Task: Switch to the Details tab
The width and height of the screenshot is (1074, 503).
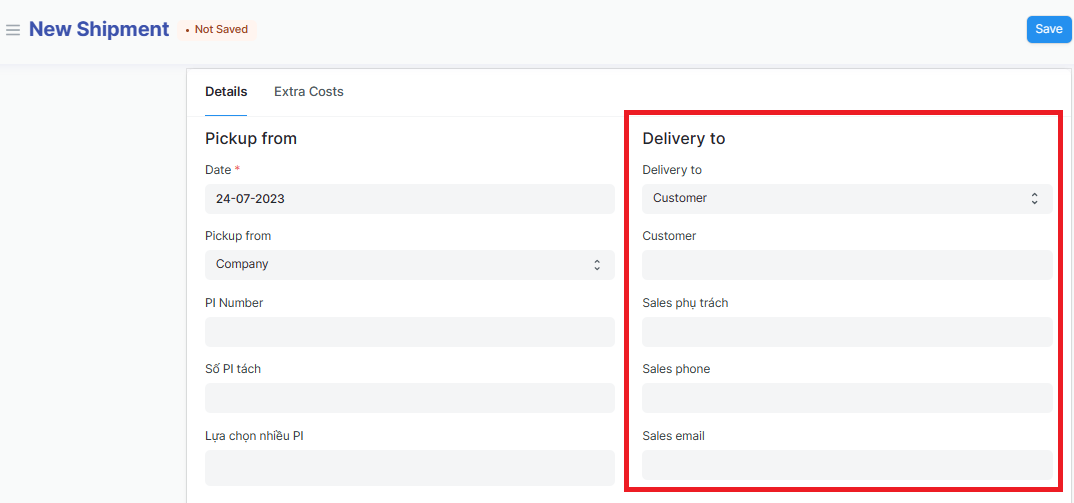Action: [x=226, y=92]
